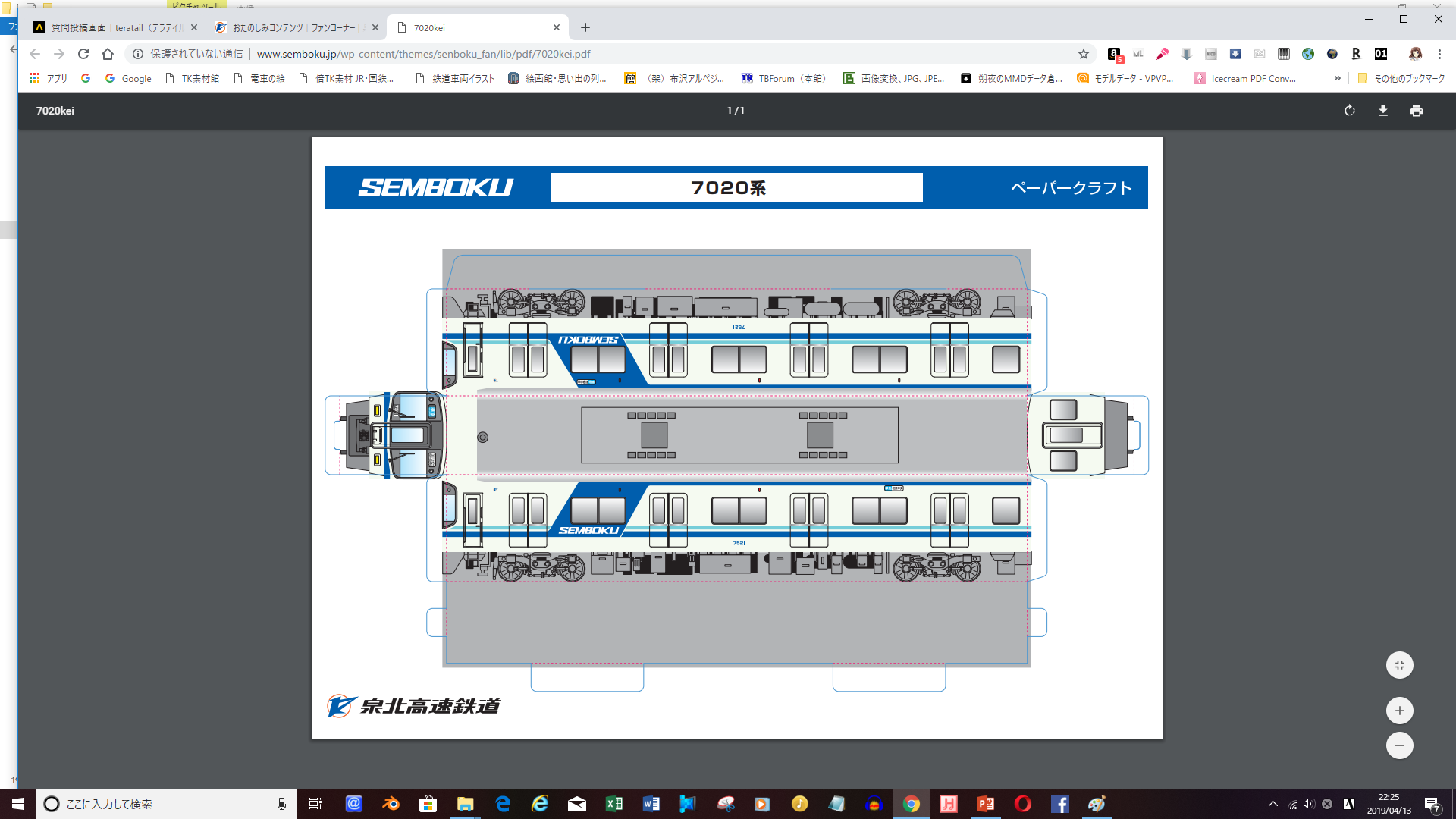Image resolution: width=1456 pixels, height=819 pixels.
Task: Open a new browser tab
Action: pos(585,27)
